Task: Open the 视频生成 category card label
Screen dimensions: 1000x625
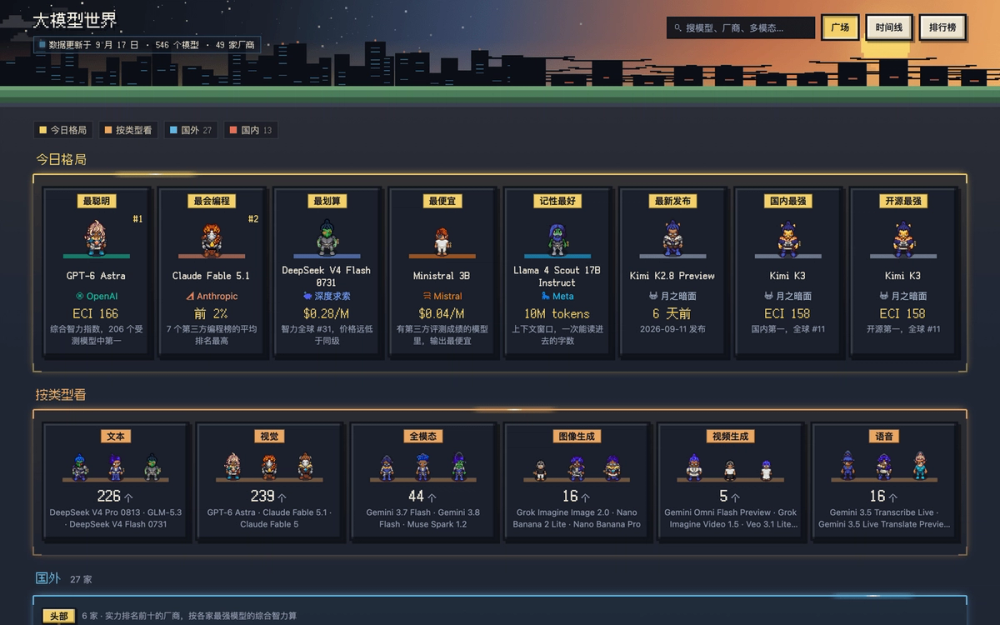Action: pyautogui.click(x=730, y=436)
